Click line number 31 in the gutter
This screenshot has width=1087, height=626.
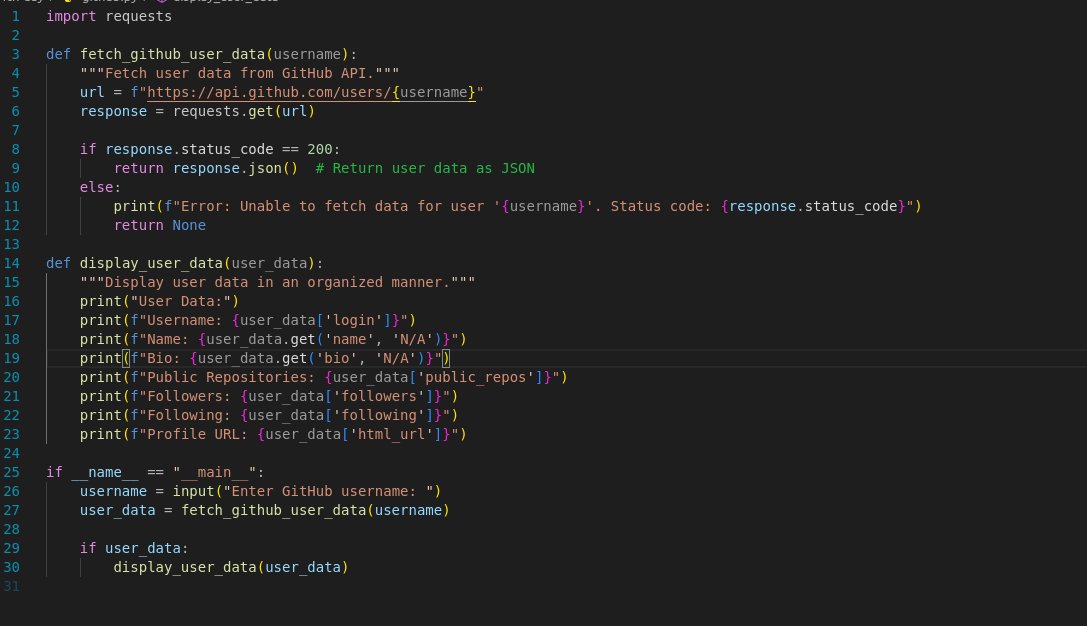12,586
